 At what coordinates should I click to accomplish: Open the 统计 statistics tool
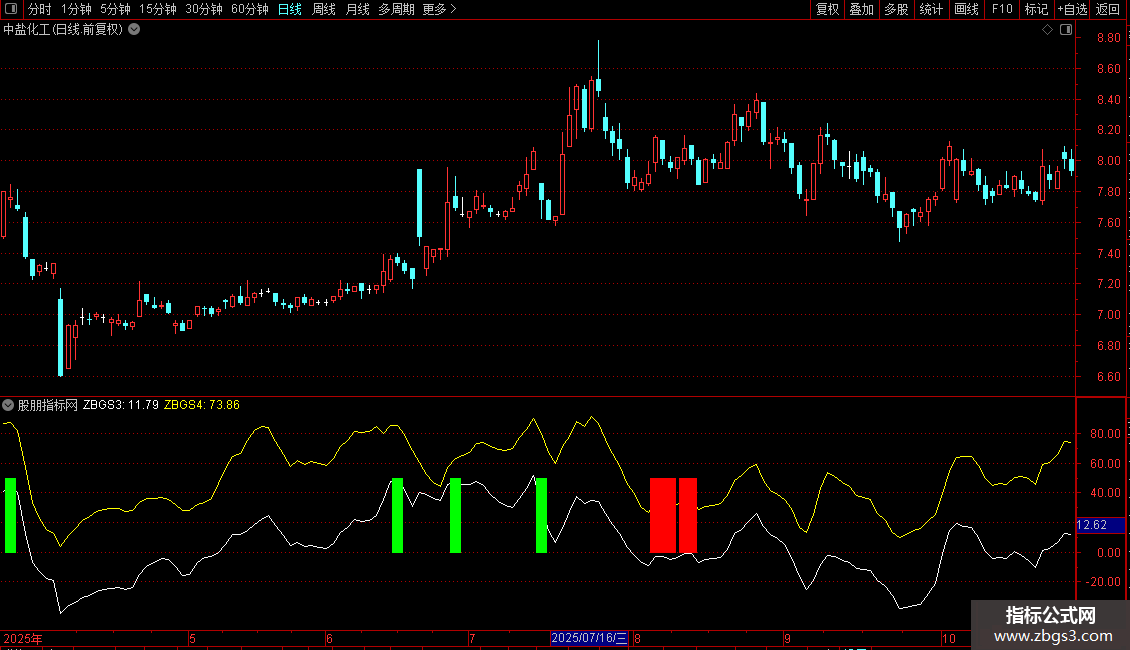[931, 9]
